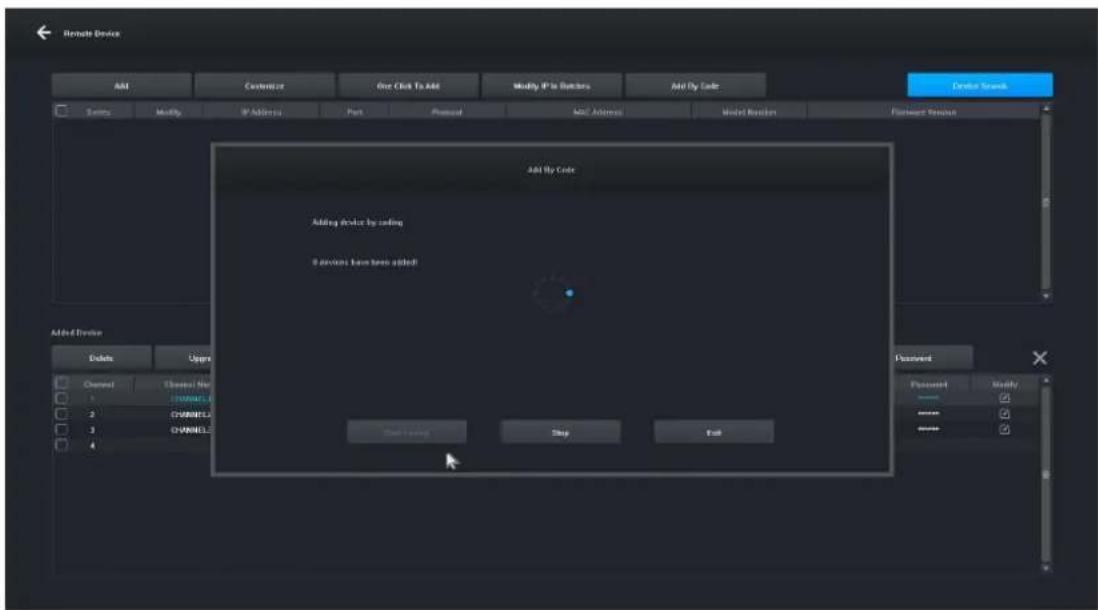Tick the select-all checkbox in search results header

pyautogui.click(x=62, y=111)
